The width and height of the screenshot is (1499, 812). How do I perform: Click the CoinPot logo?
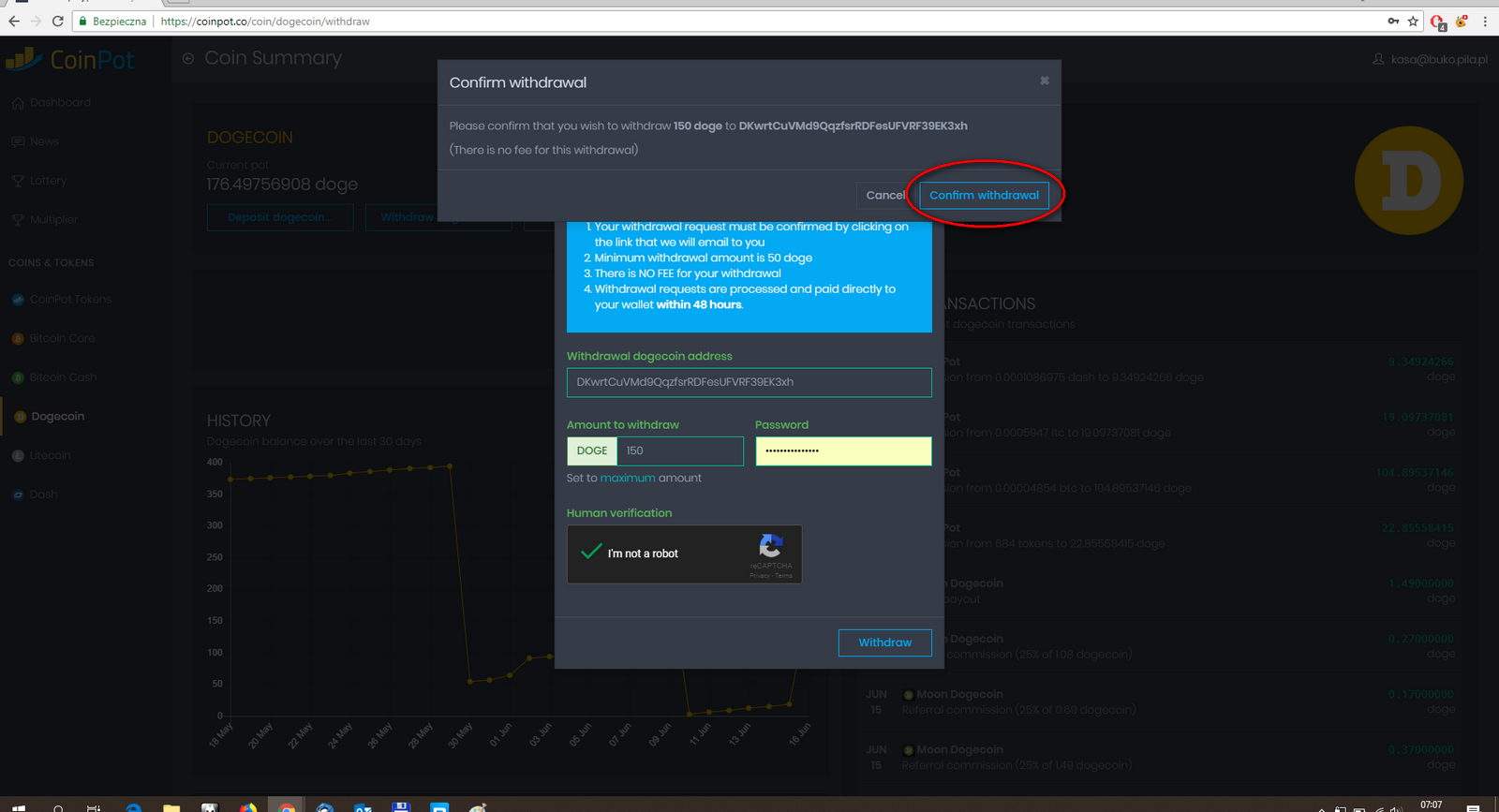pyautogui.click(x=70, y=59)
